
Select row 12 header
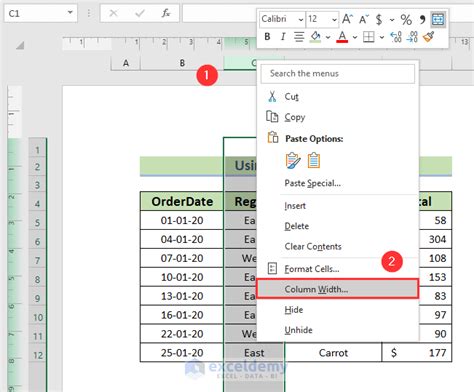[x=37, y=355]
